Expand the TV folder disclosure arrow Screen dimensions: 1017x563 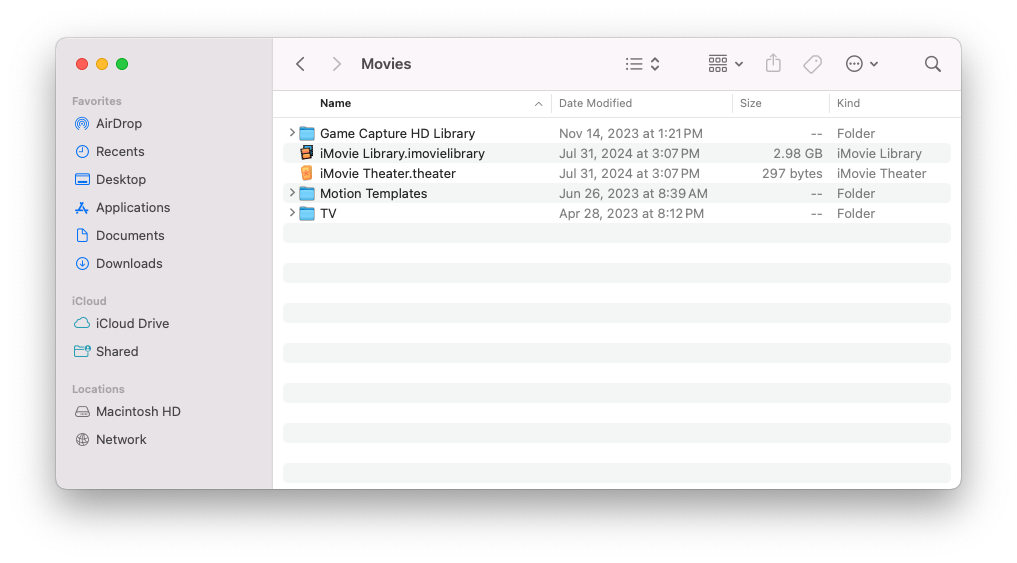pyautogui.click(x=292, y=213)
